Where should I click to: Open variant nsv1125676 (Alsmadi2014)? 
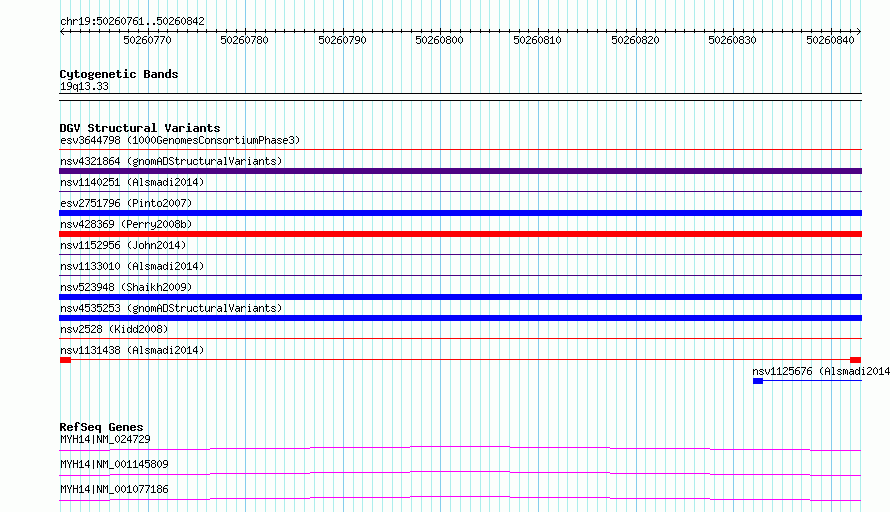[821, 371]
